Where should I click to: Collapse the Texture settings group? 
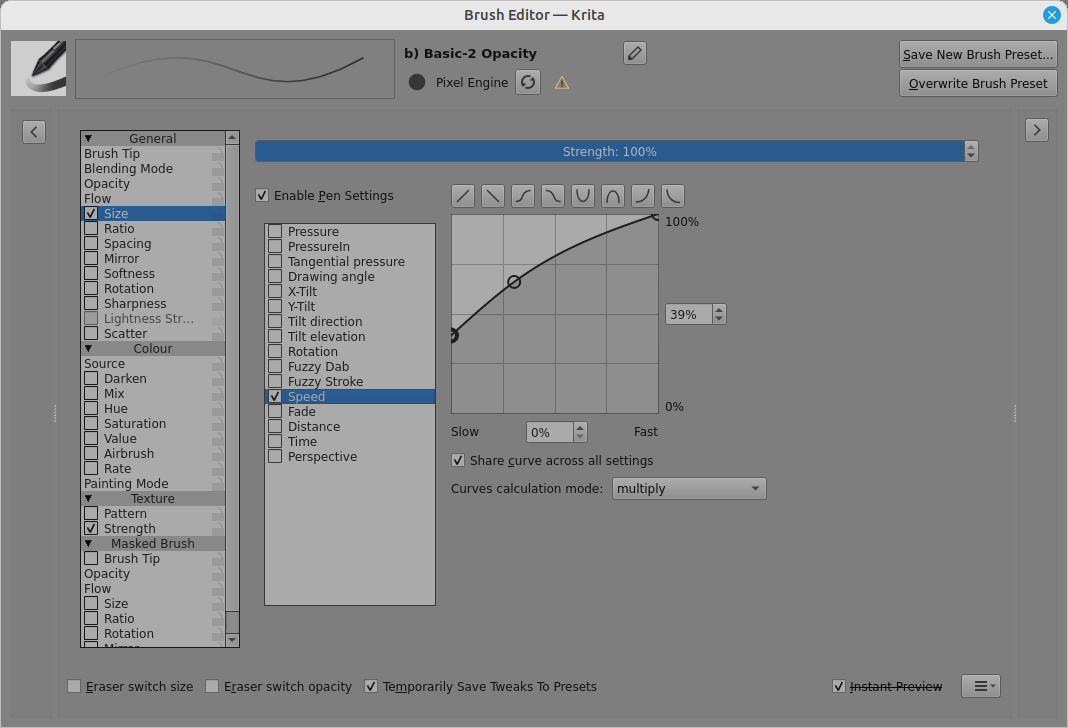coord(88,499)
